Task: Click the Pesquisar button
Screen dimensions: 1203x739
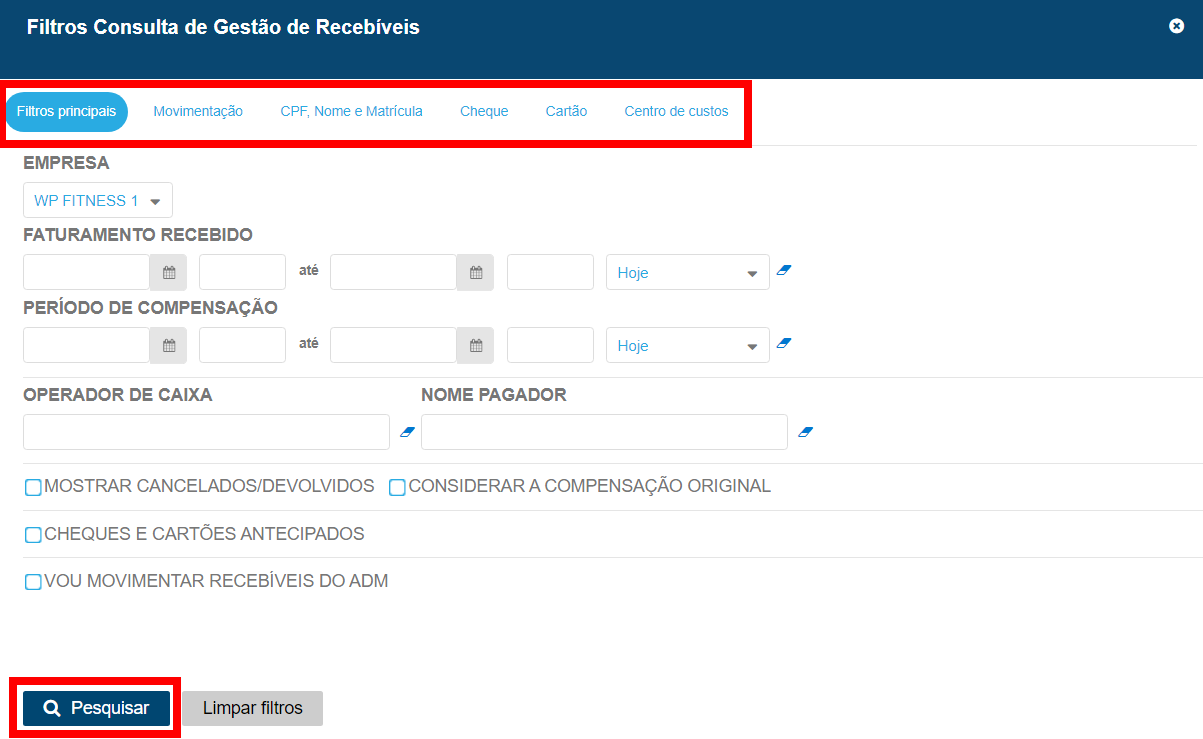Action: (97, 708)
